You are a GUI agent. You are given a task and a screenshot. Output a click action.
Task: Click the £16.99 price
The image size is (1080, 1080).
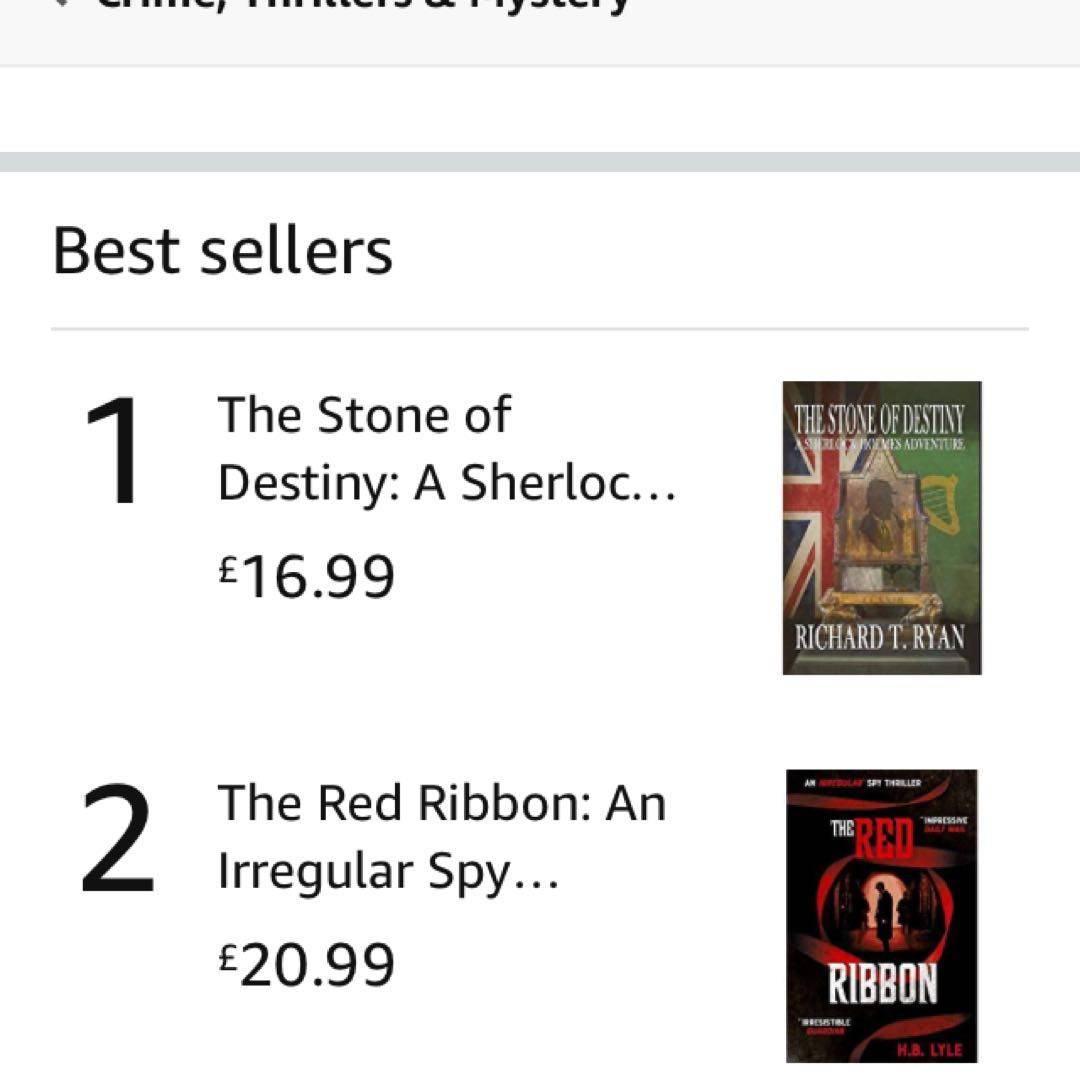click(307, 576)
